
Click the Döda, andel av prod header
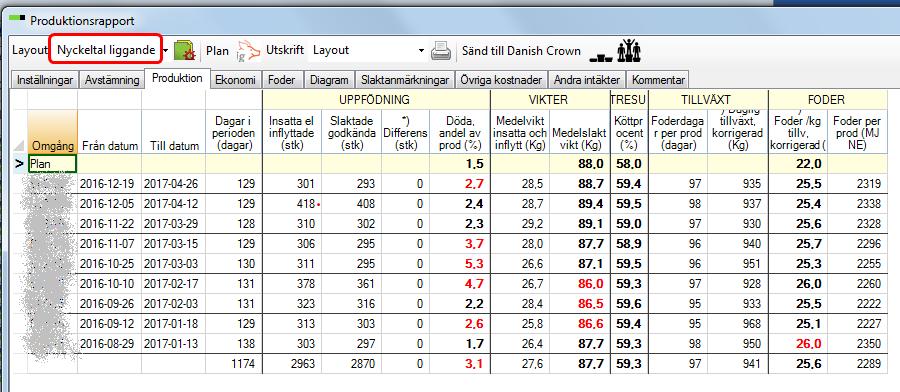coord(460,132)
